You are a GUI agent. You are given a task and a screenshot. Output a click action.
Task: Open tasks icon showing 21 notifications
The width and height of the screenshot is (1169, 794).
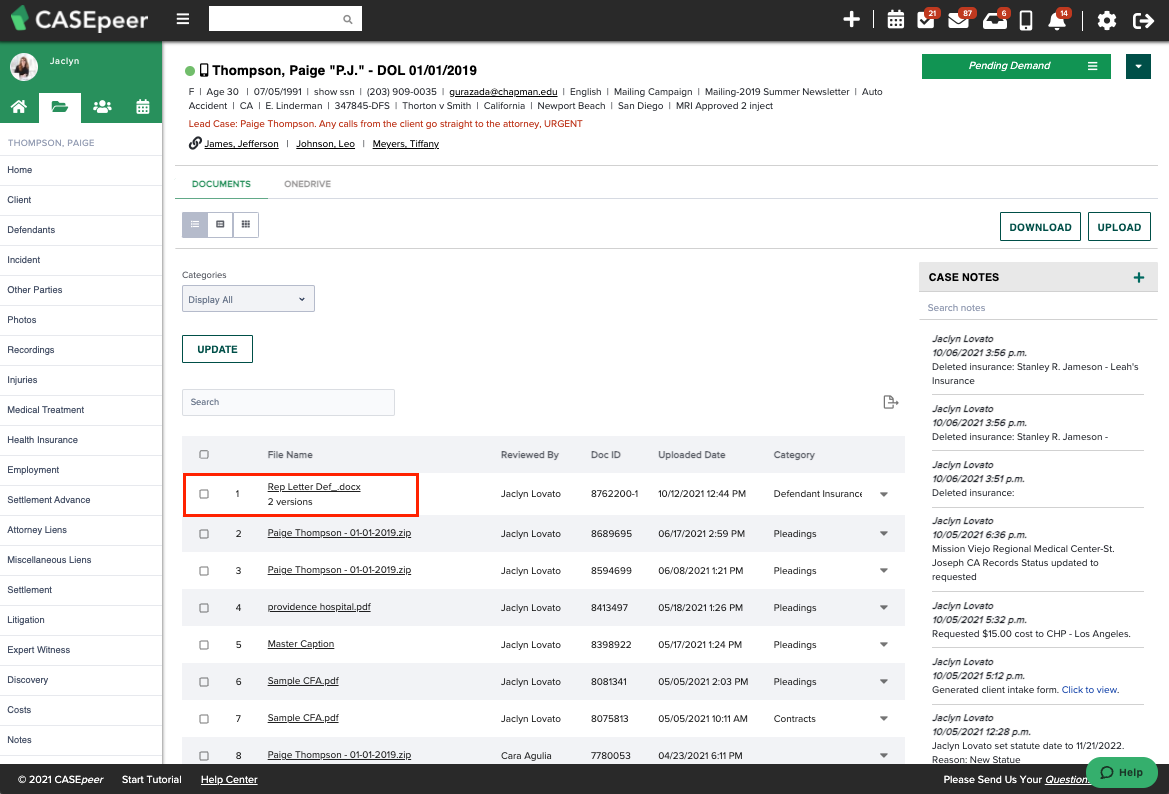(x=926, y=21)
